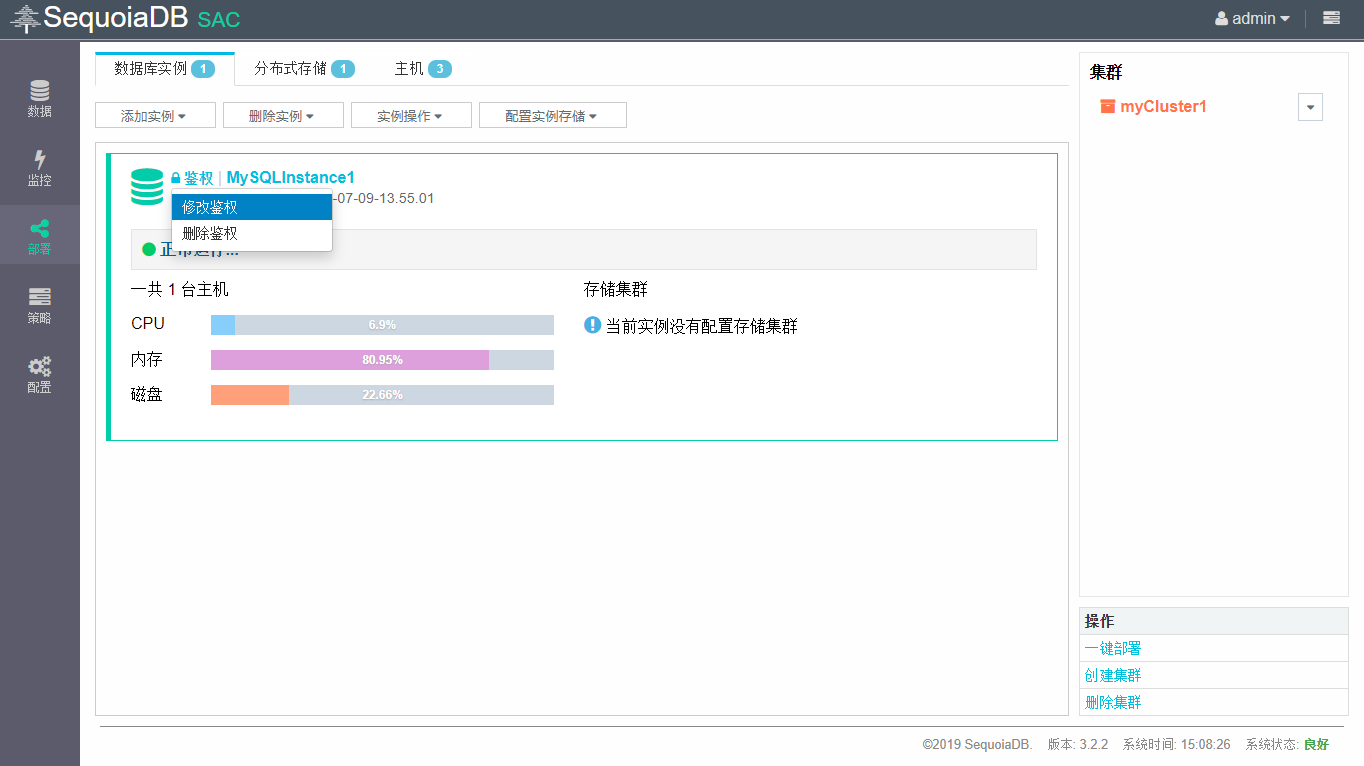Click the memory usage progress bar
Viewport: 1364px width, 766px height.
click(x=382, y=360)
